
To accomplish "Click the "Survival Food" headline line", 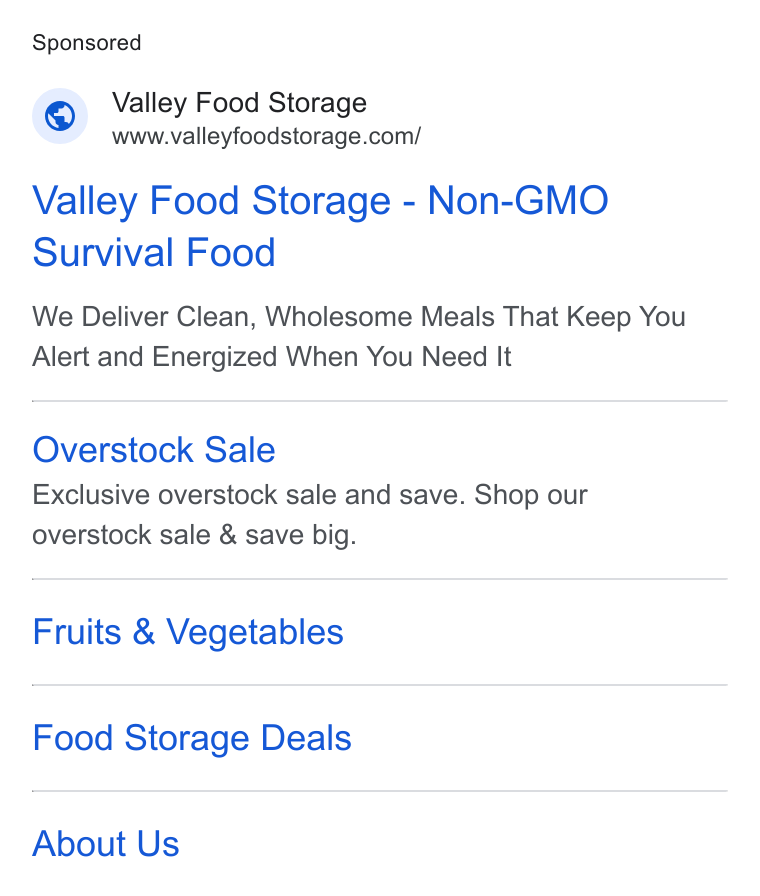I will click(x=154, y=253).
